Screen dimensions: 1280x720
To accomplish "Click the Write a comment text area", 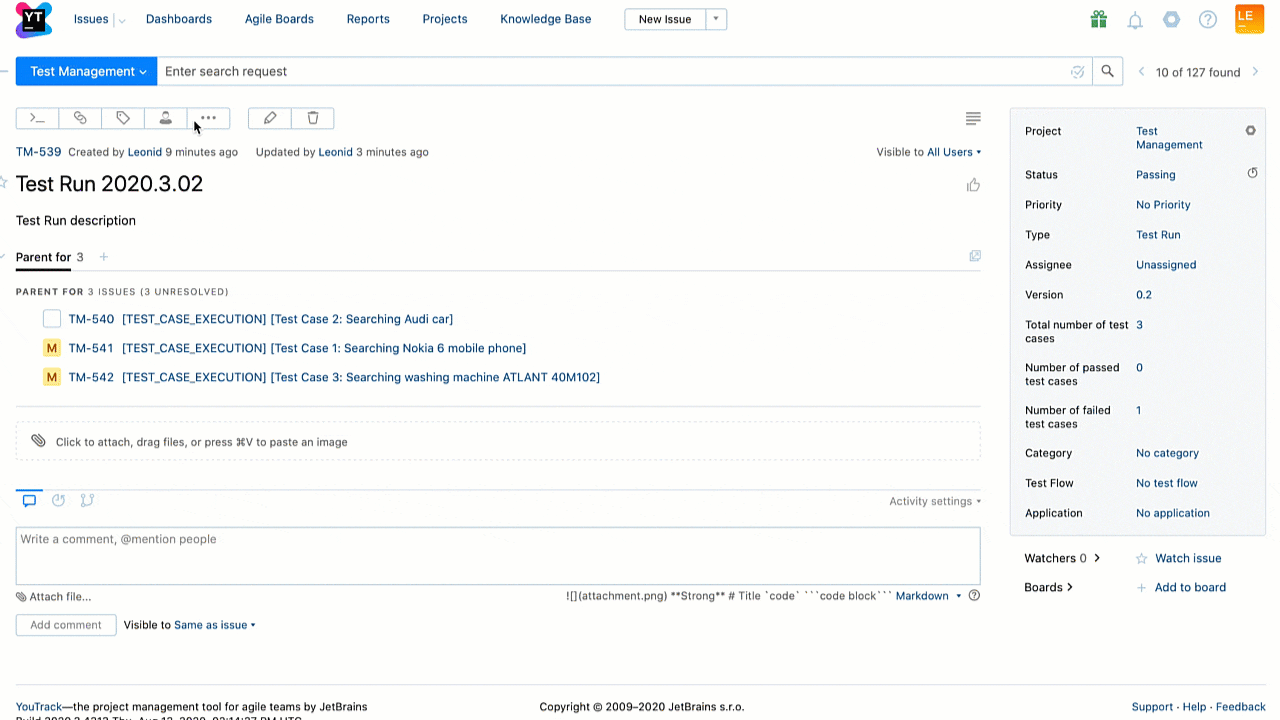I will point(498,556).
